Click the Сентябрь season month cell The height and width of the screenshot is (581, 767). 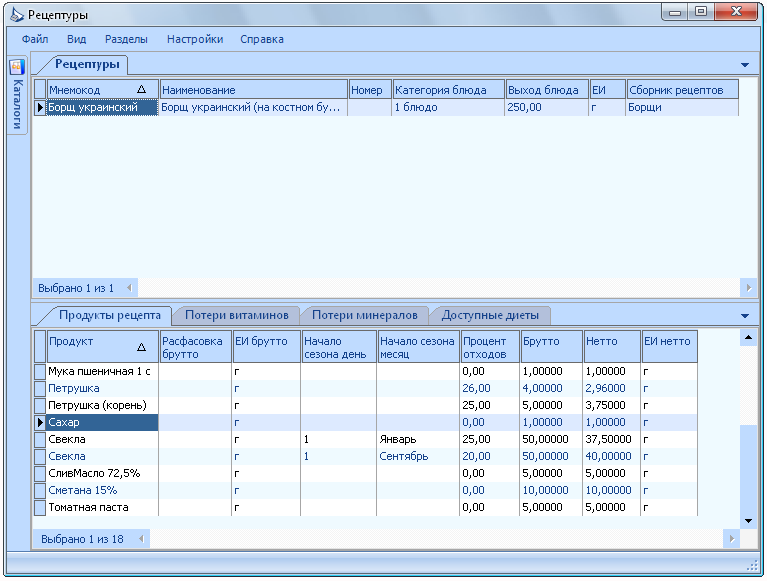tap(418, 457)
